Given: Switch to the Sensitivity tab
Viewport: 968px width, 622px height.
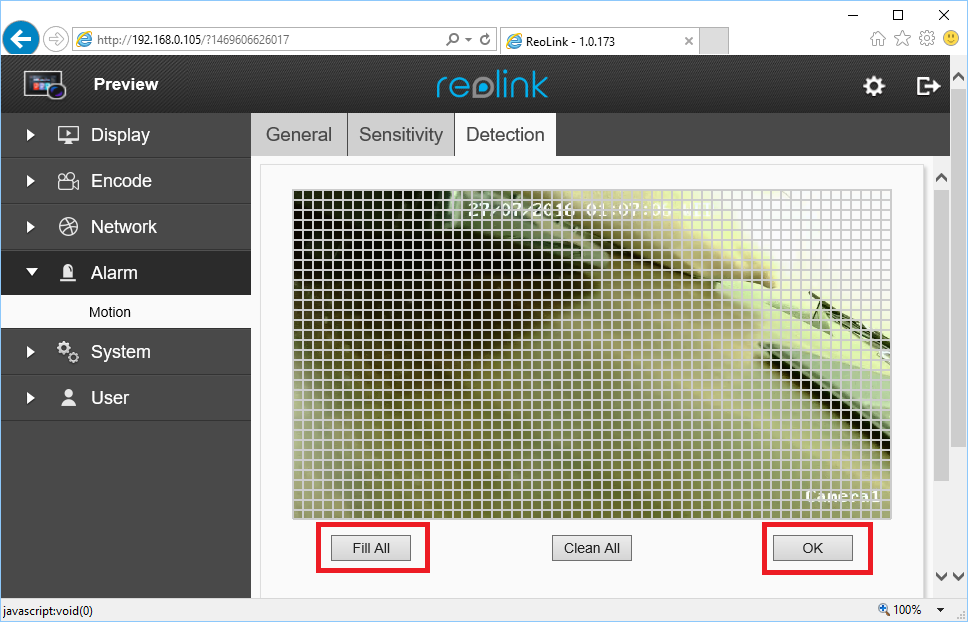Looking at the screenshot, I should [x=400, y=135].
